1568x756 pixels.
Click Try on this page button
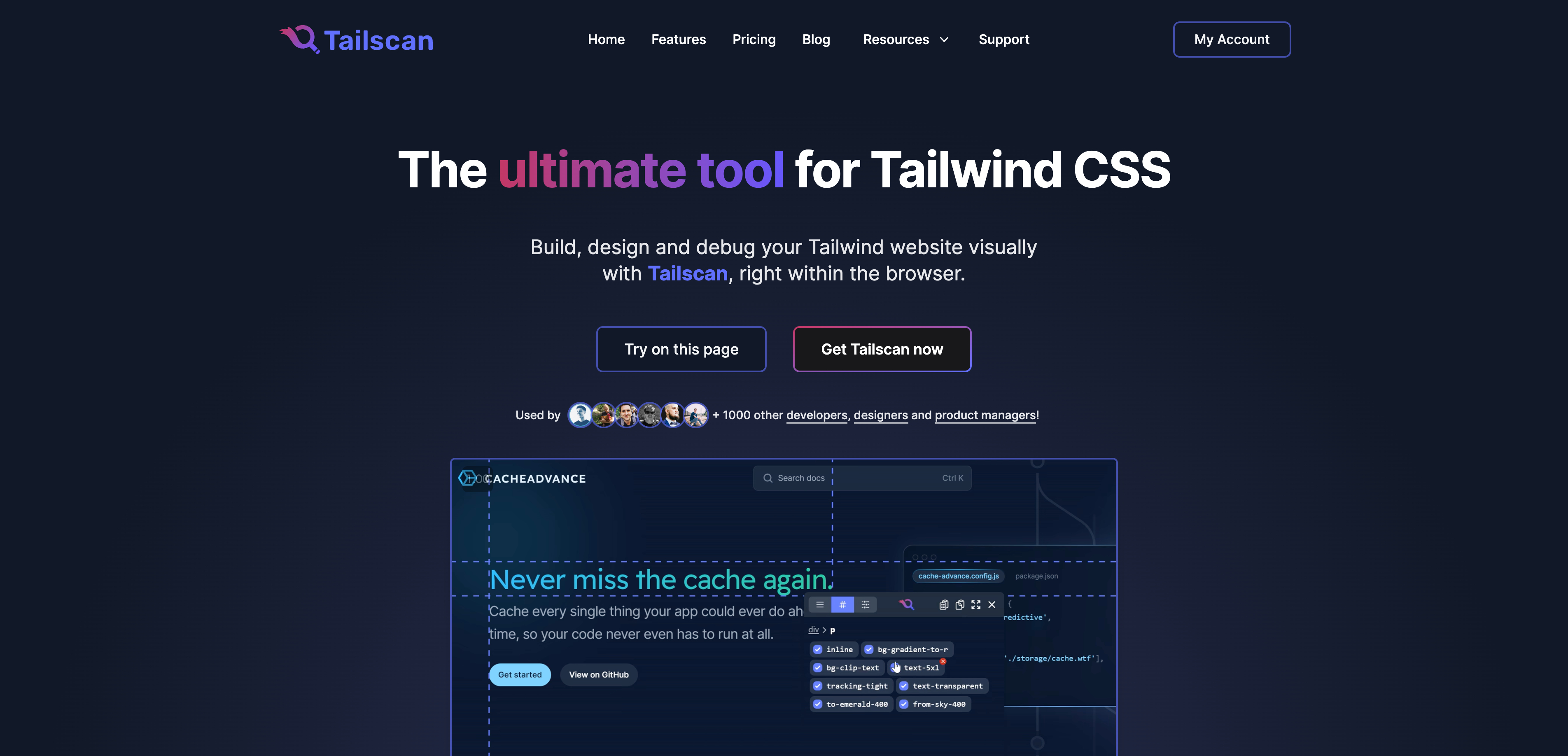pos(681,349)
